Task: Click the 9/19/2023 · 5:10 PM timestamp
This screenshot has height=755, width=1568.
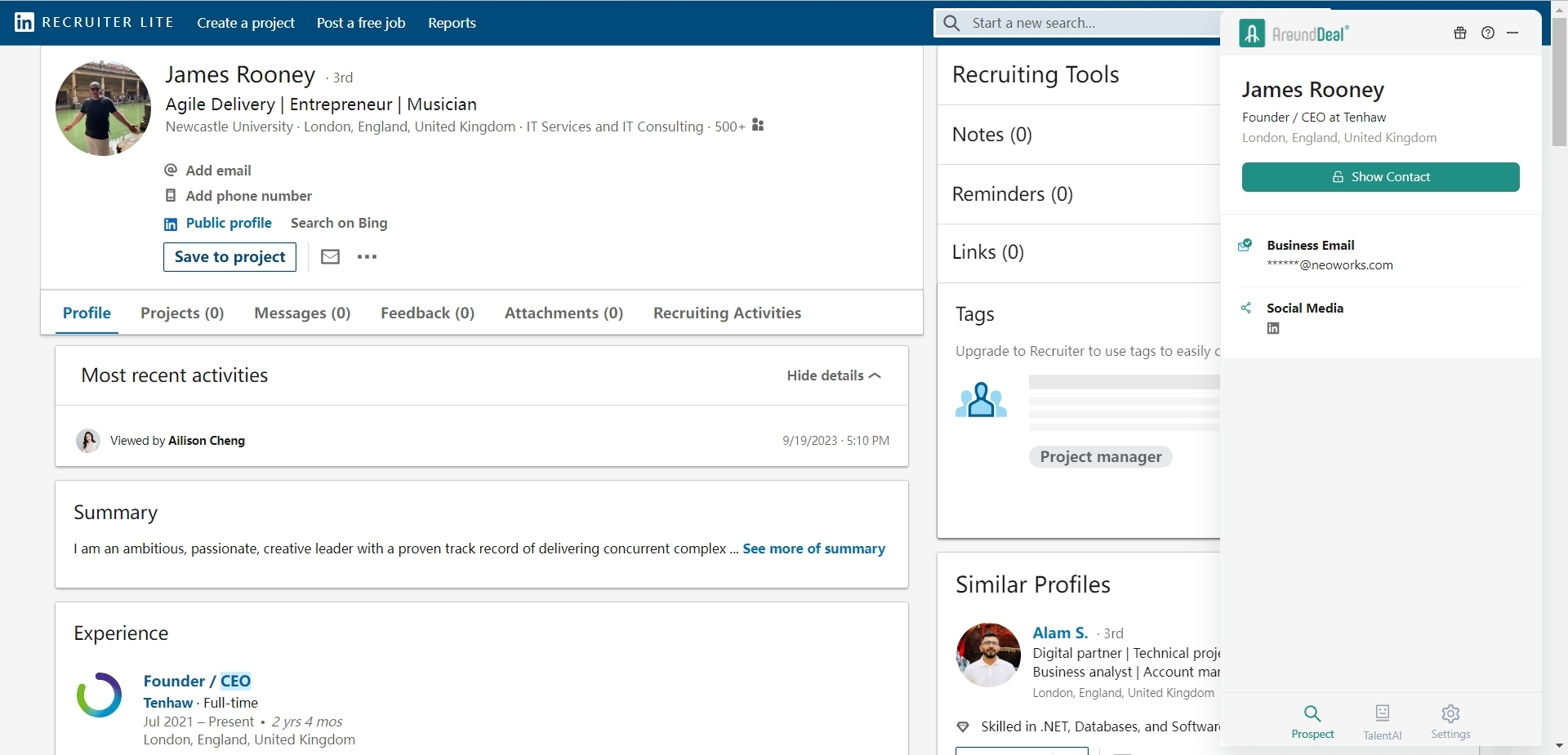Action: point(835,441)
